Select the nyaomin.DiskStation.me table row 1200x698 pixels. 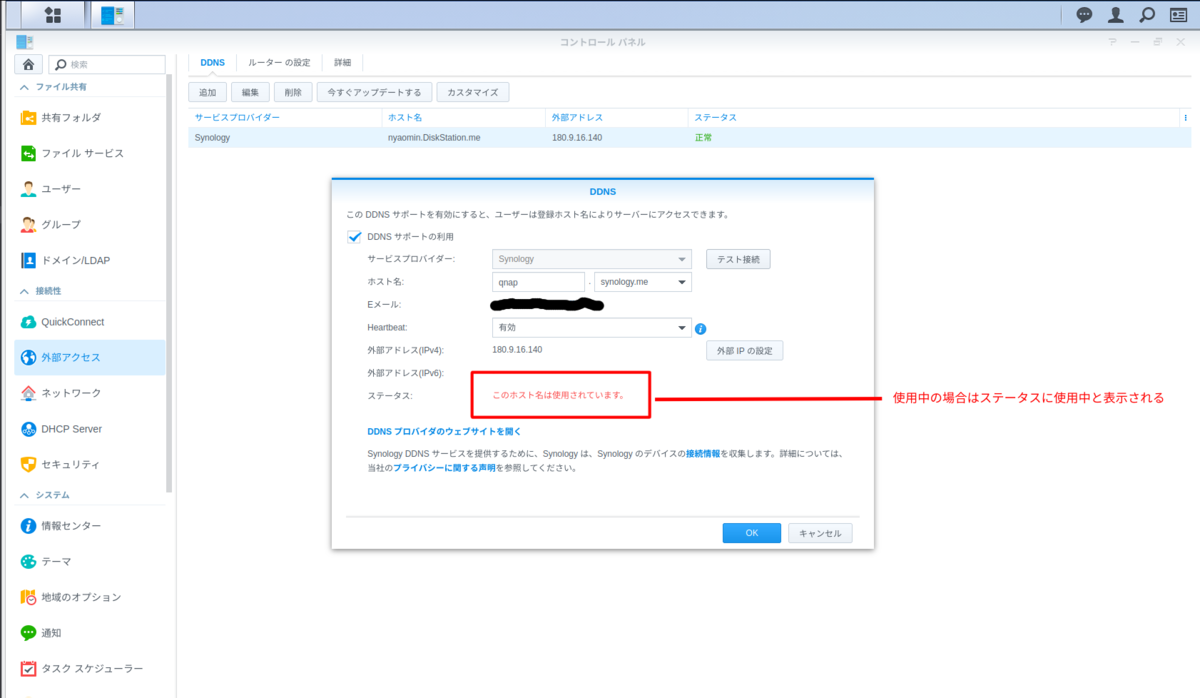point(690,137)
